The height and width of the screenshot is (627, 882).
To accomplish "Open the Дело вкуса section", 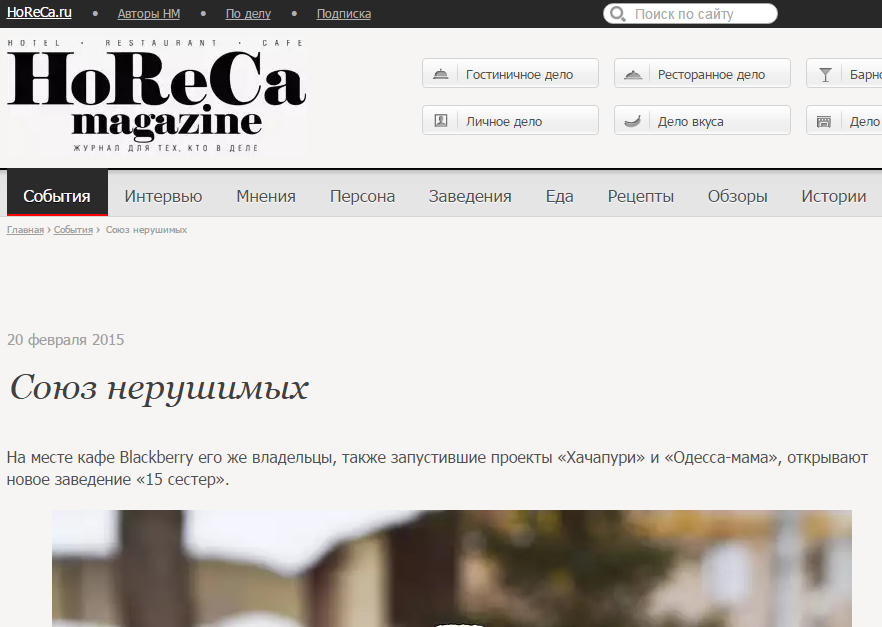I will [x=702, y=121].
